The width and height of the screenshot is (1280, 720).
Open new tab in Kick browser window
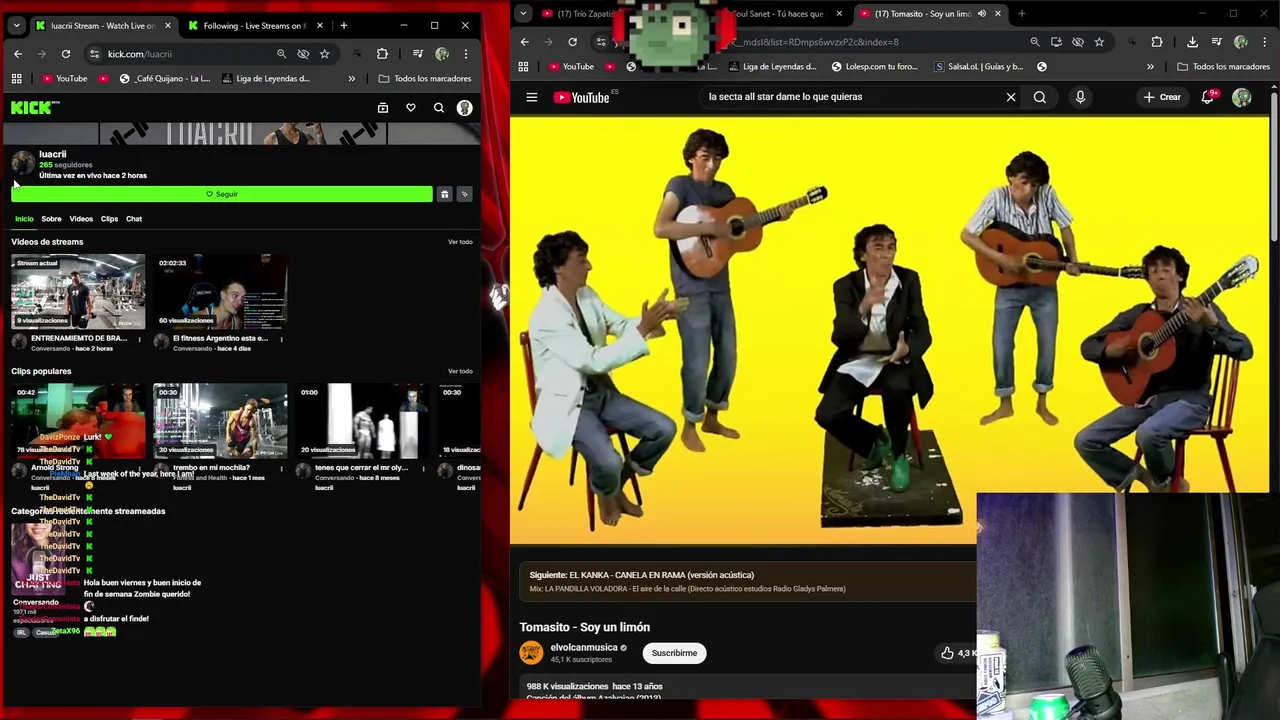[343, 25]
